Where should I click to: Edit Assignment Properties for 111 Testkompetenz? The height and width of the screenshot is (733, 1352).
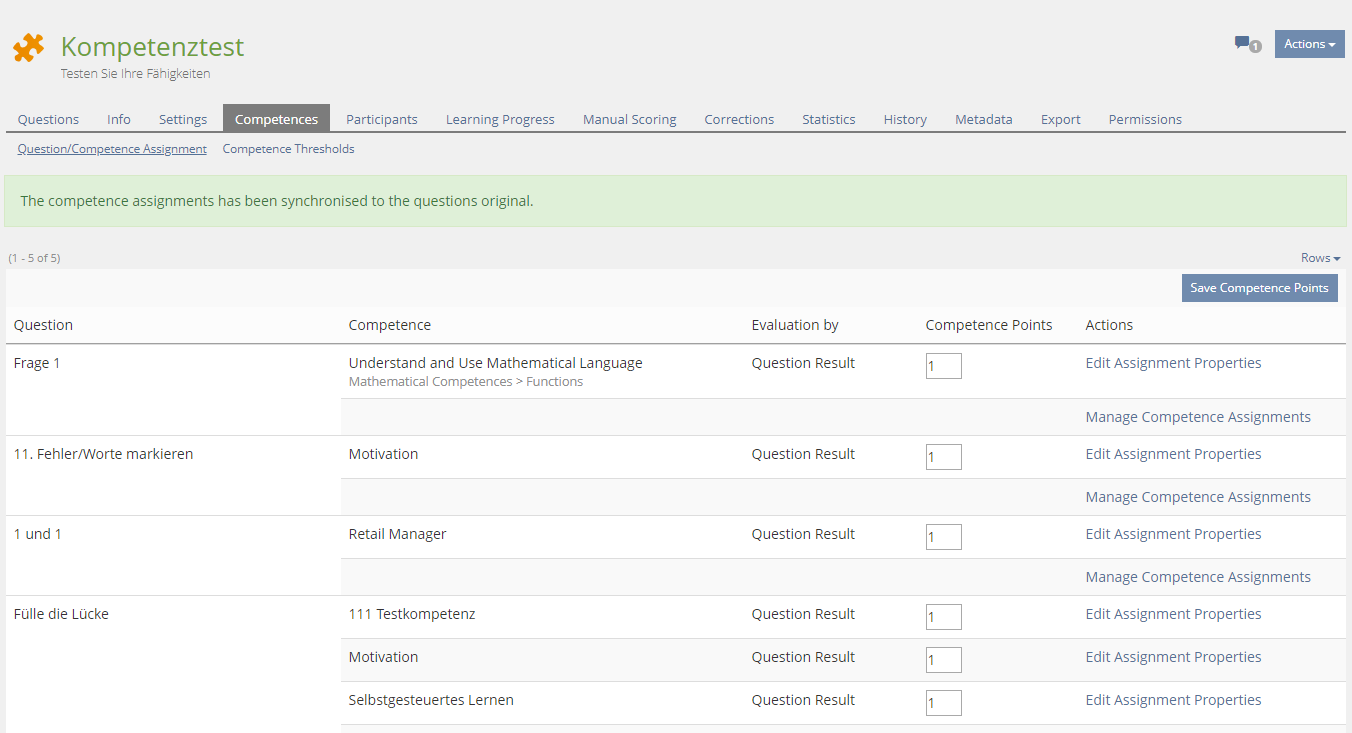coord(1173,614)
